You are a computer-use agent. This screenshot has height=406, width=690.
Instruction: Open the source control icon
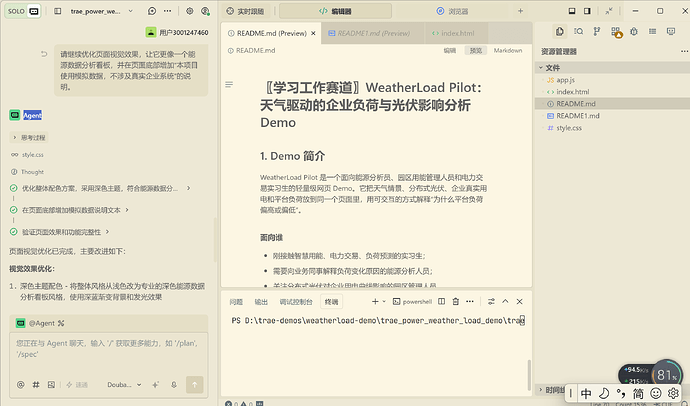[x=597, y=31]
